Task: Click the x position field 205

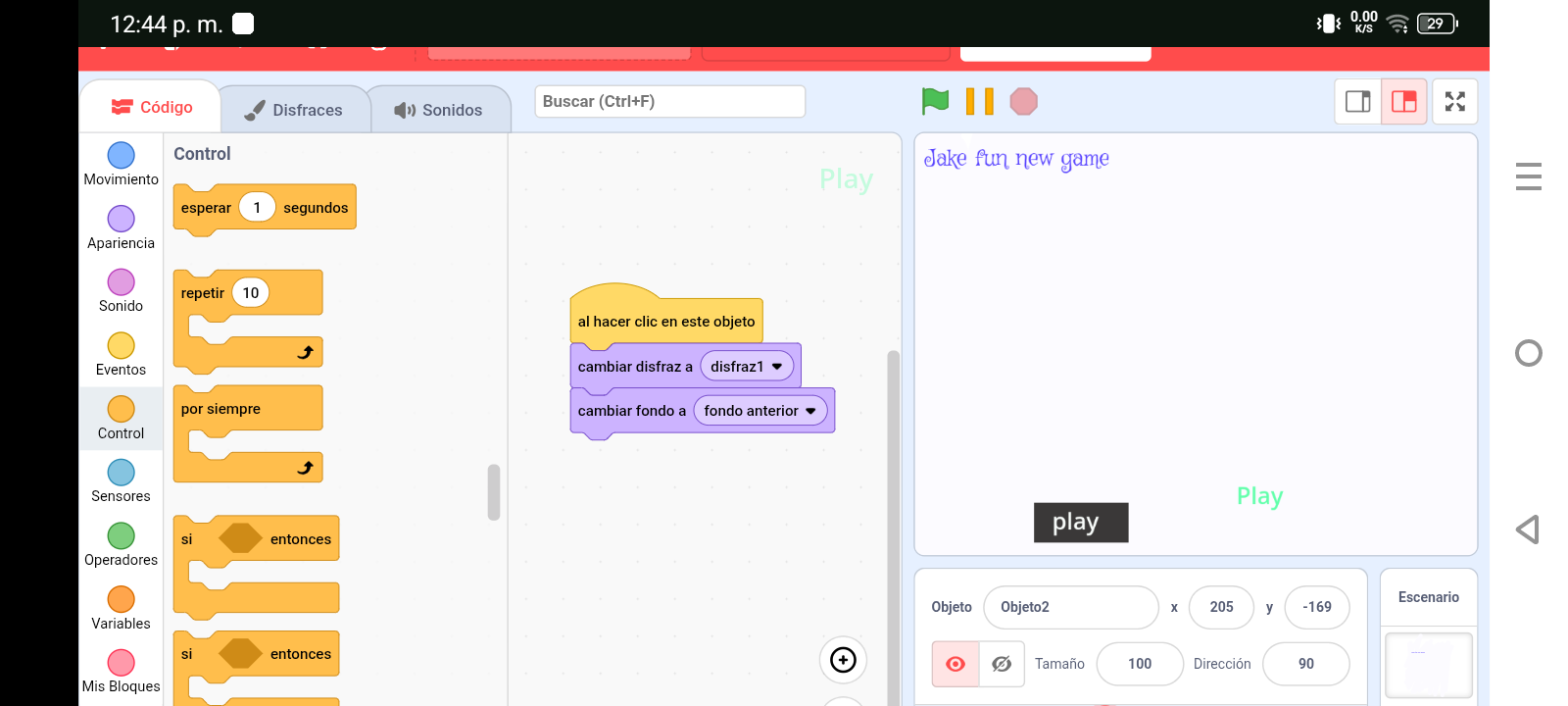Action: click(x=1221, y=607)
